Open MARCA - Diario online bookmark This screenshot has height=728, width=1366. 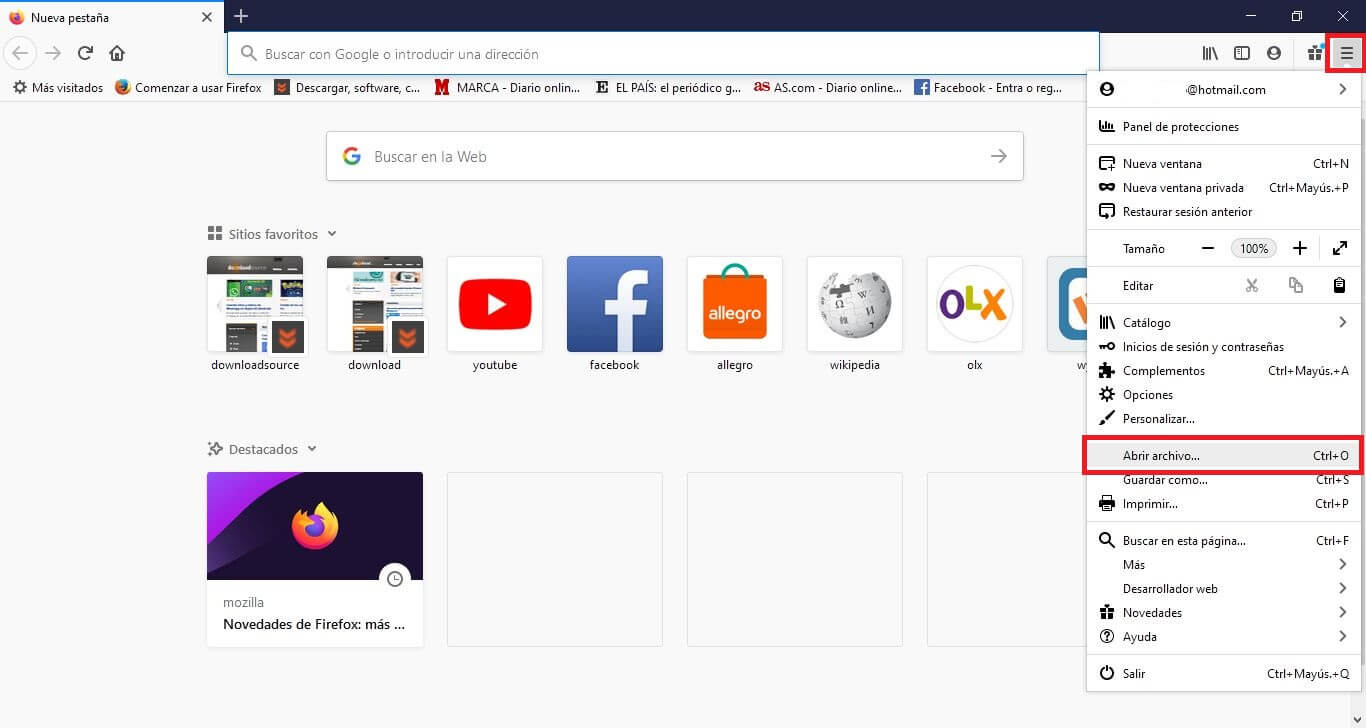coord(507,88)
